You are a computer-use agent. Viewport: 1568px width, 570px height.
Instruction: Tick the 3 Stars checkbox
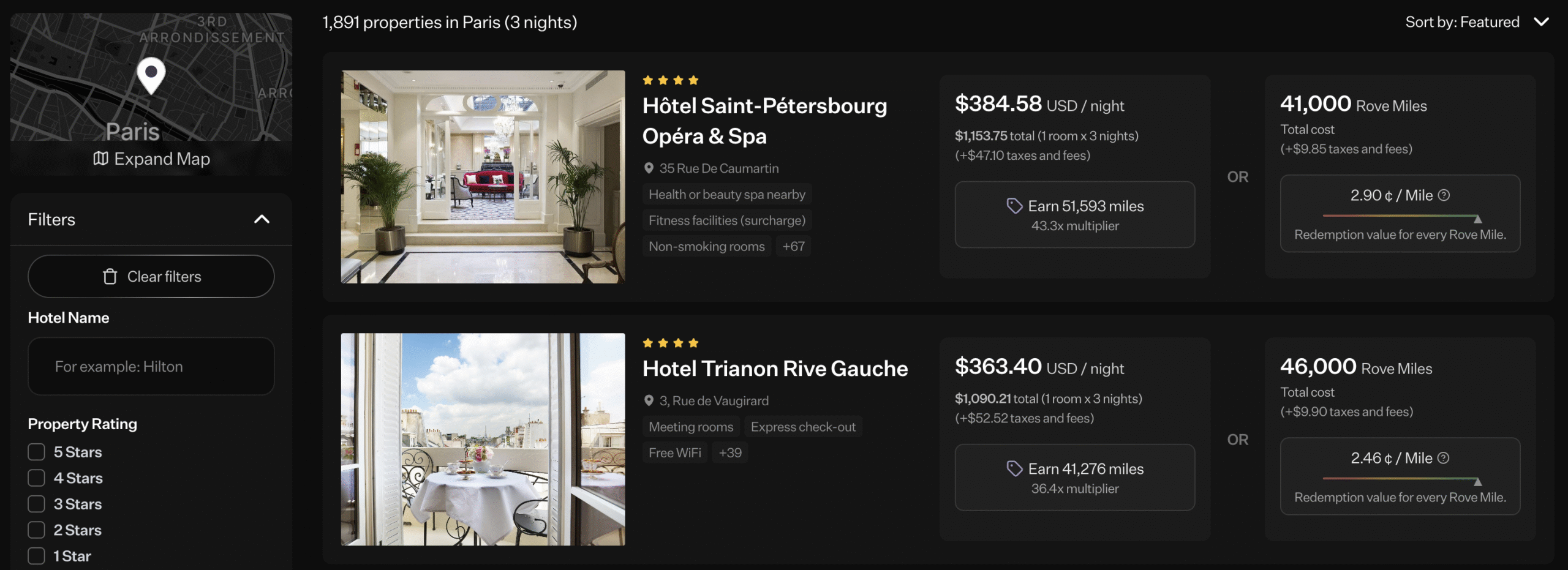pos(37,504)
